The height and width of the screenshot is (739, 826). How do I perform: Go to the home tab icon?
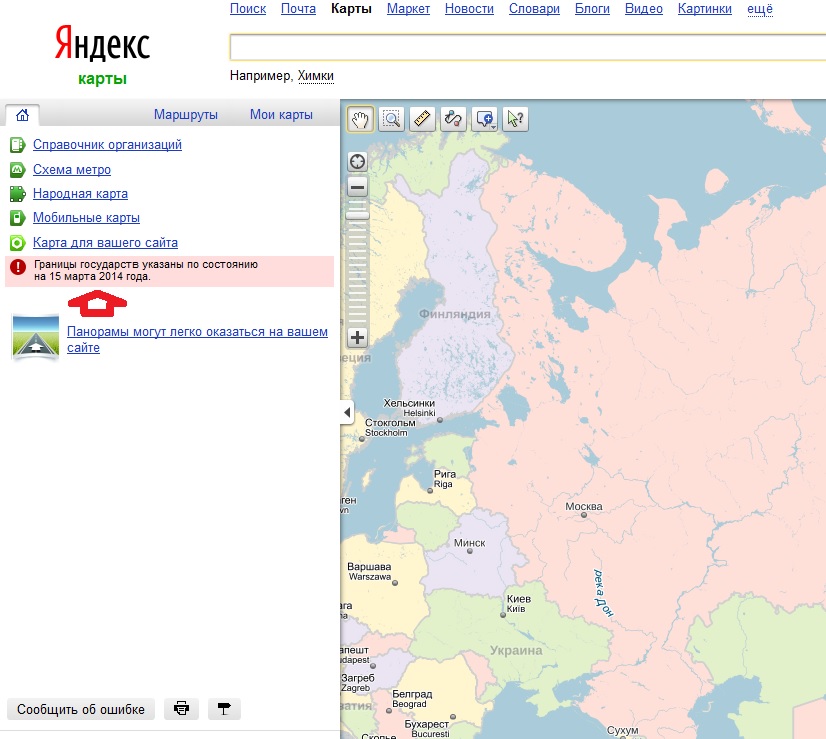click(22, 115)
